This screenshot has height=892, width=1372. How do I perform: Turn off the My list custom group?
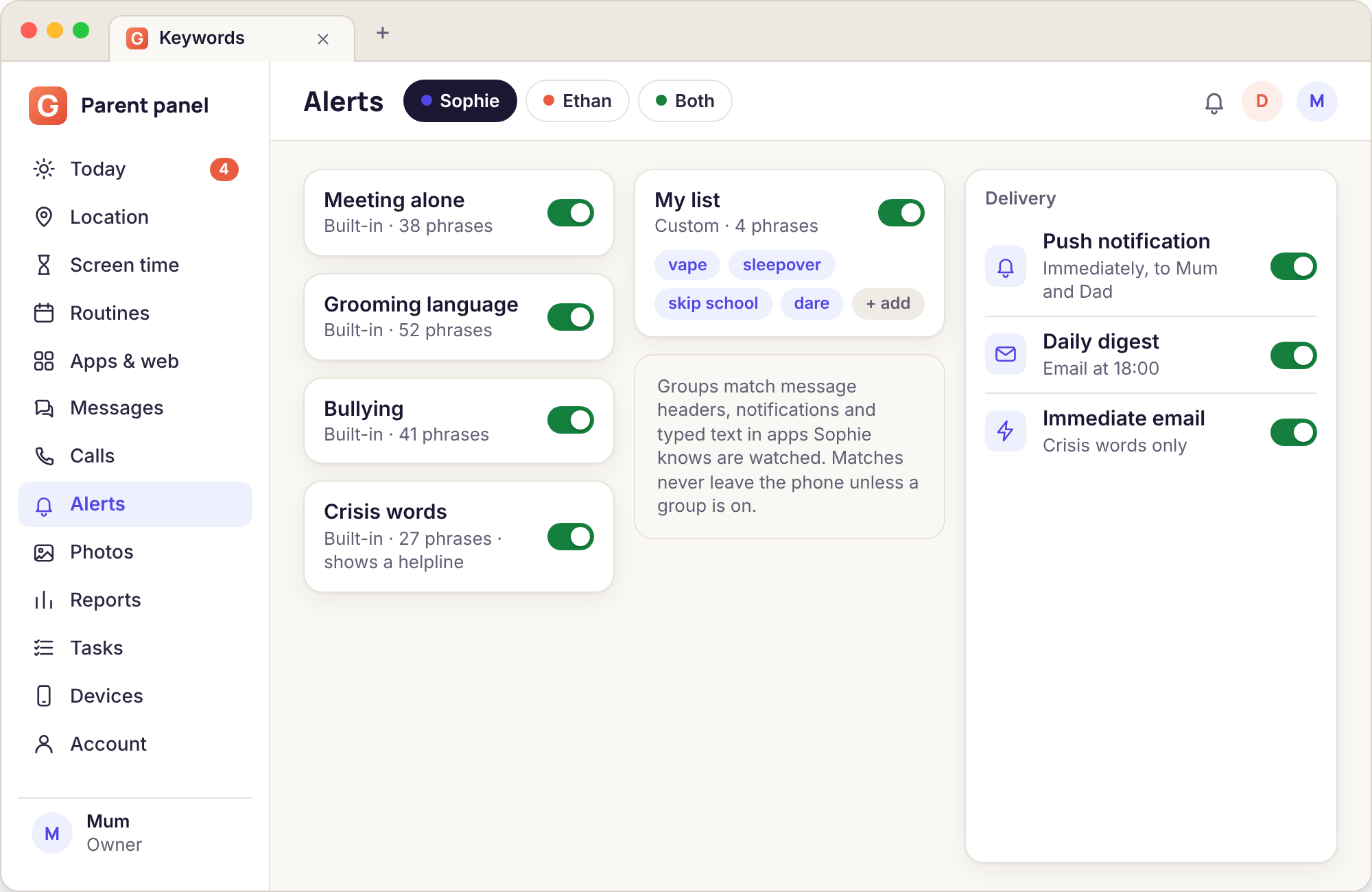click(901, 213)
